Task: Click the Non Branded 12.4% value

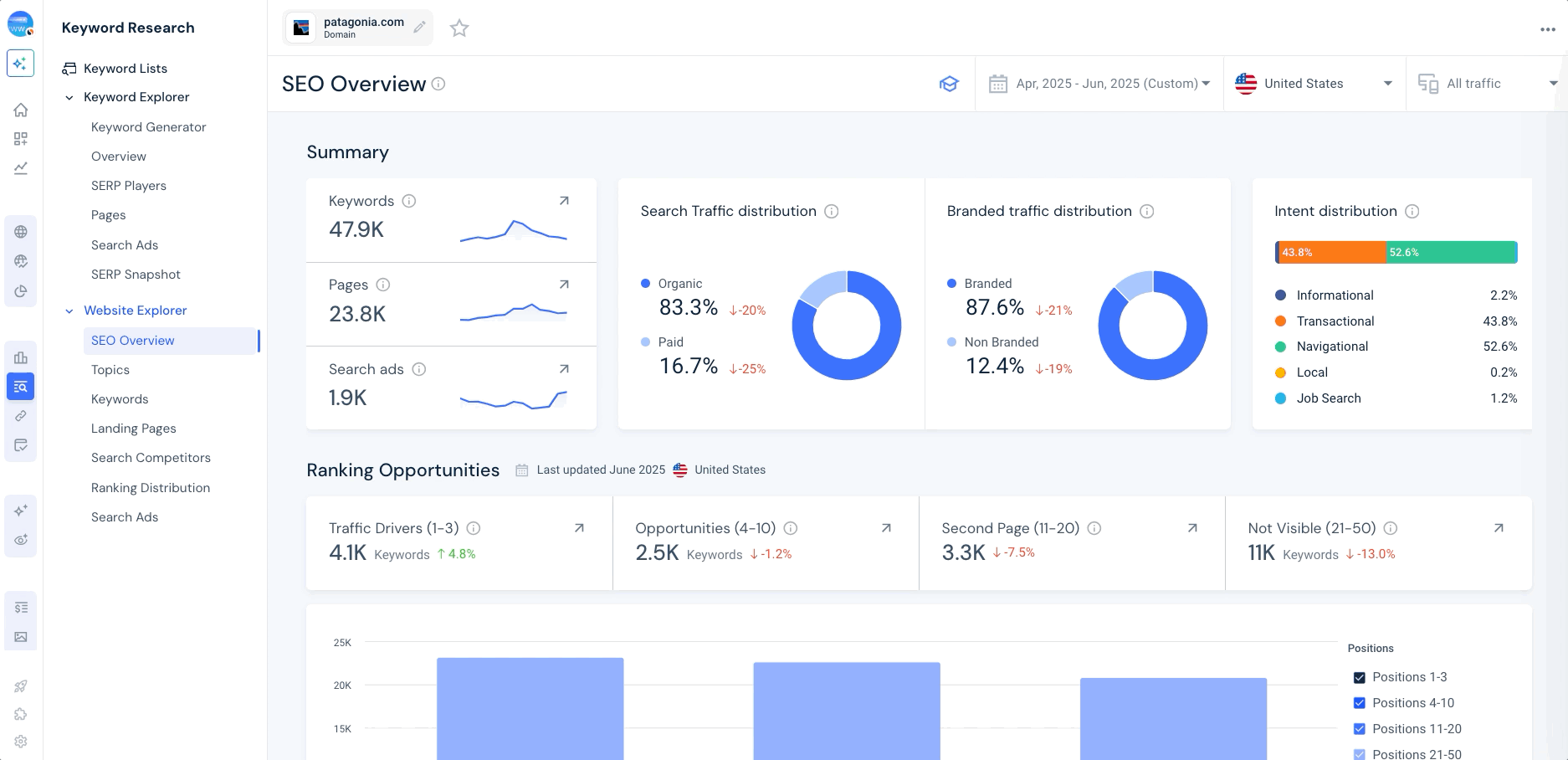Action: click(995, 366)
